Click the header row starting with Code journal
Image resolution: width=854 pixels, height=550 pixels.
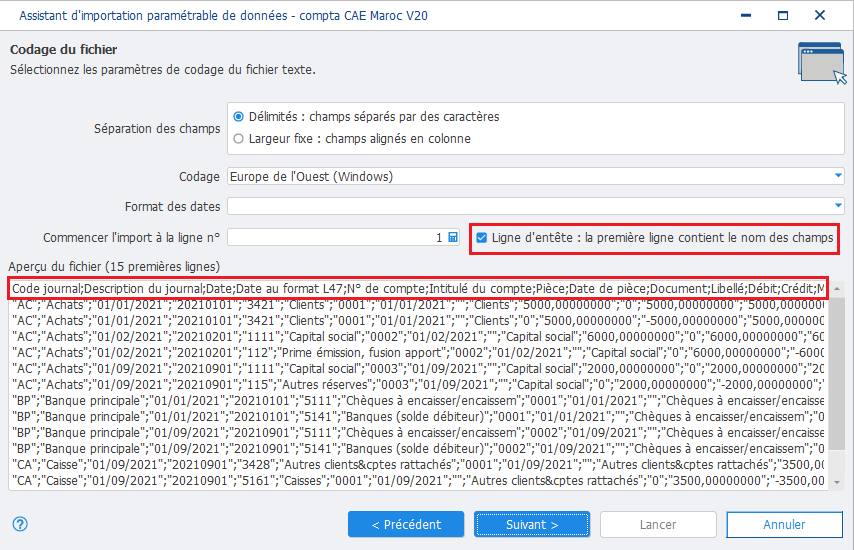418,289
